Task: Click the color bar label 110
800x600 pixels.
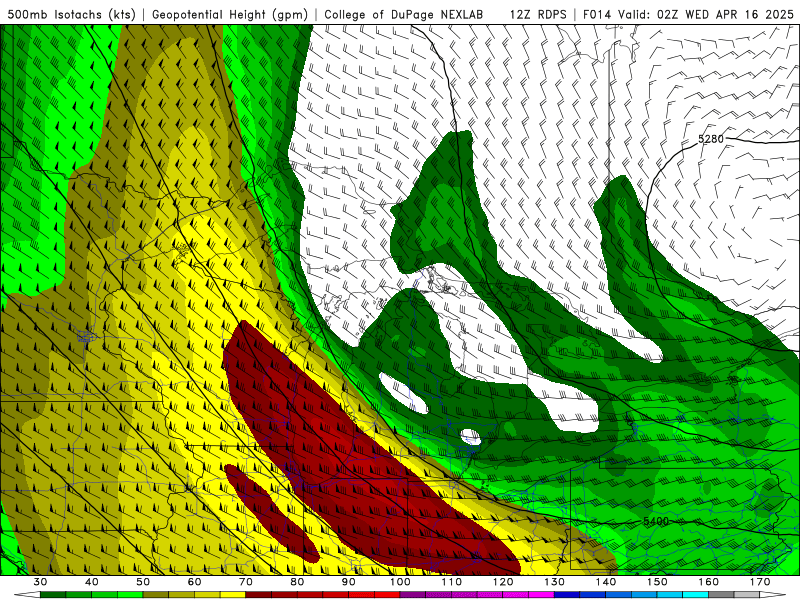Action: [452, 582]
